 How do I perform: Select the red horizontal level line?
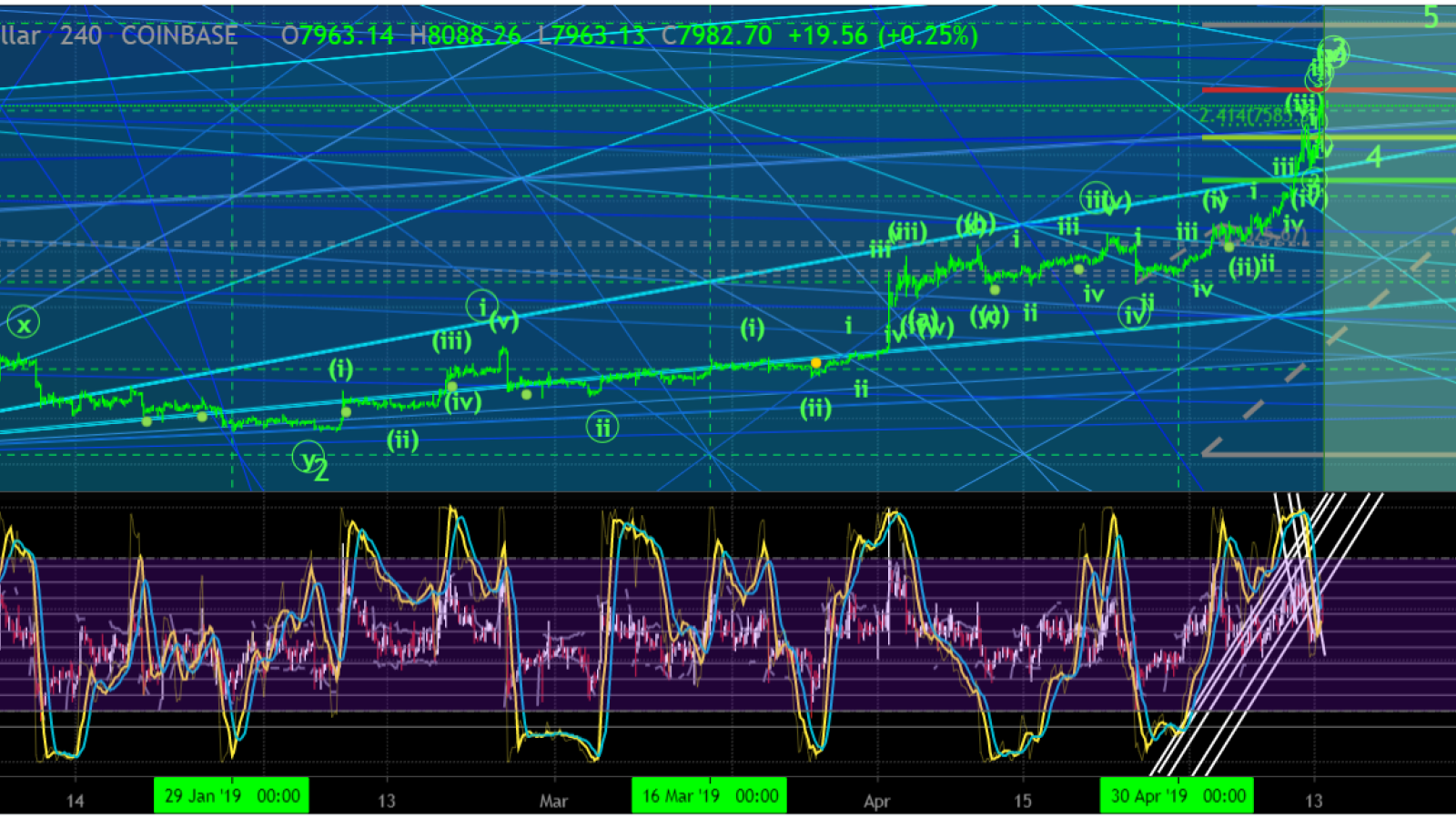[1329, 90]
